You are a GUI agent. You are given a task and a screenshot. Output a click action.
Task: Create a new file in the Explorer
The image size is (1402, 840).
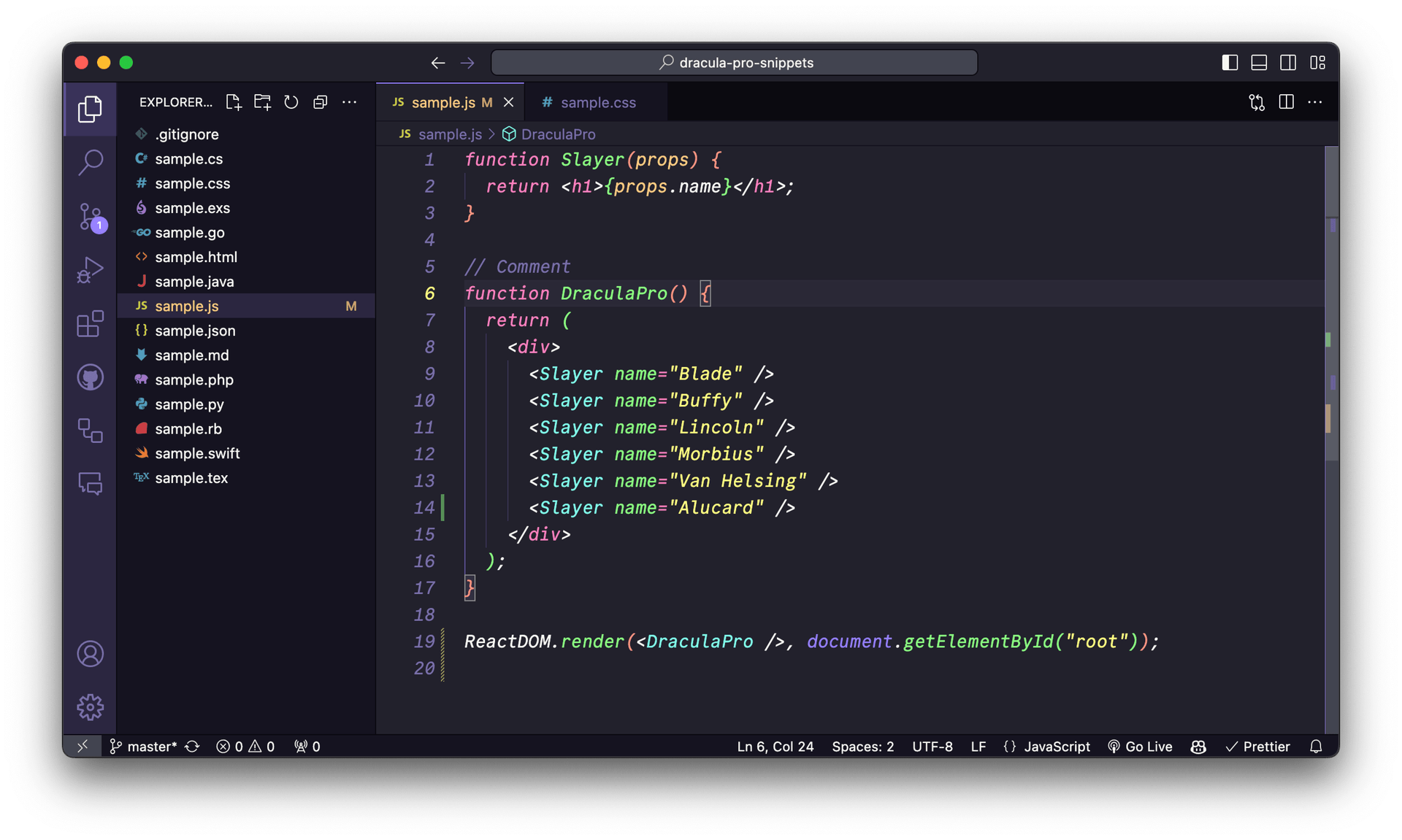pos(233,102)
